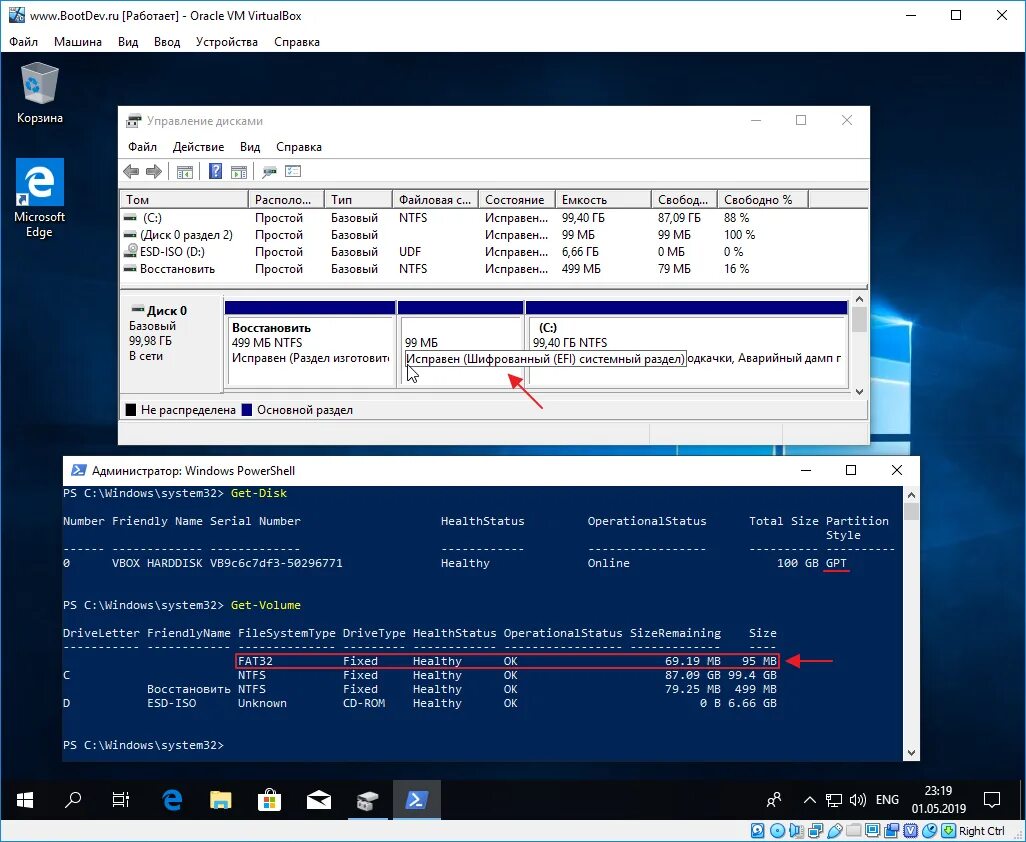Select the (Диск 0 раздел 2) volume row
This screenshot has height=842, width=1026.
point(494,235)
